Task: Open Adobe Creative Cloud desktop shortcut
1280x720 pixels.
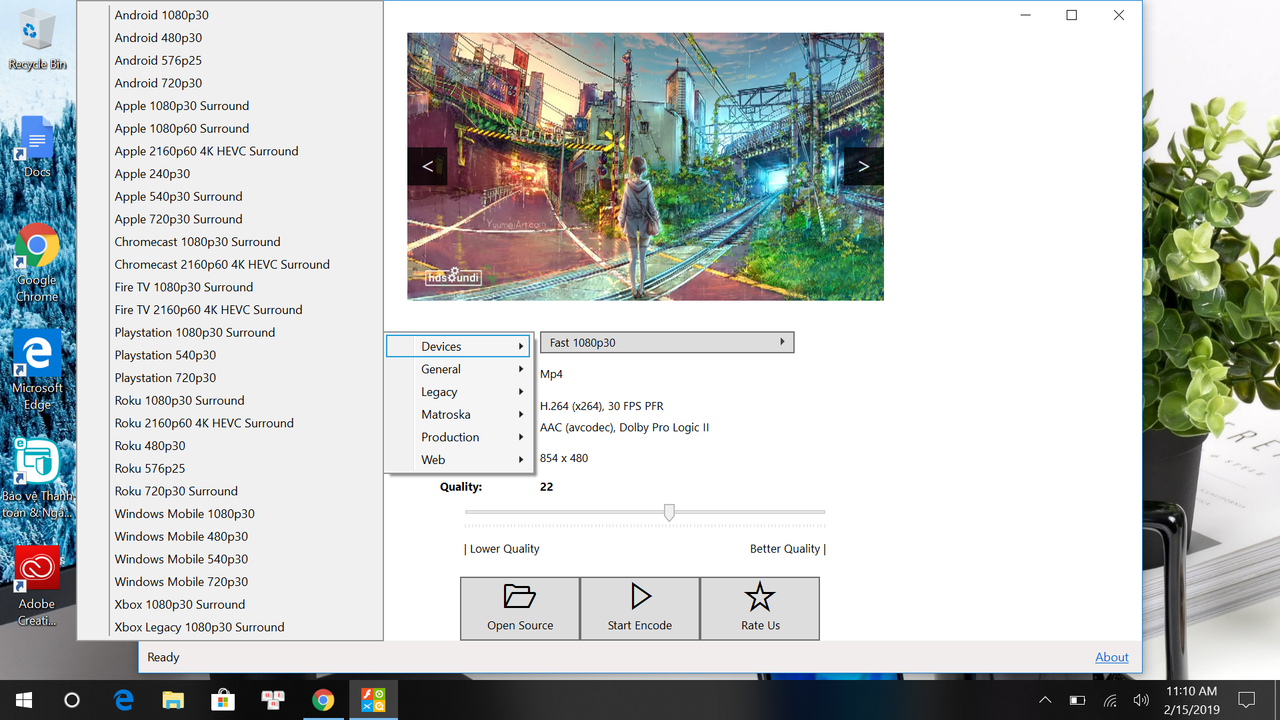Action: pyautogui.click(x=37, y=587)
